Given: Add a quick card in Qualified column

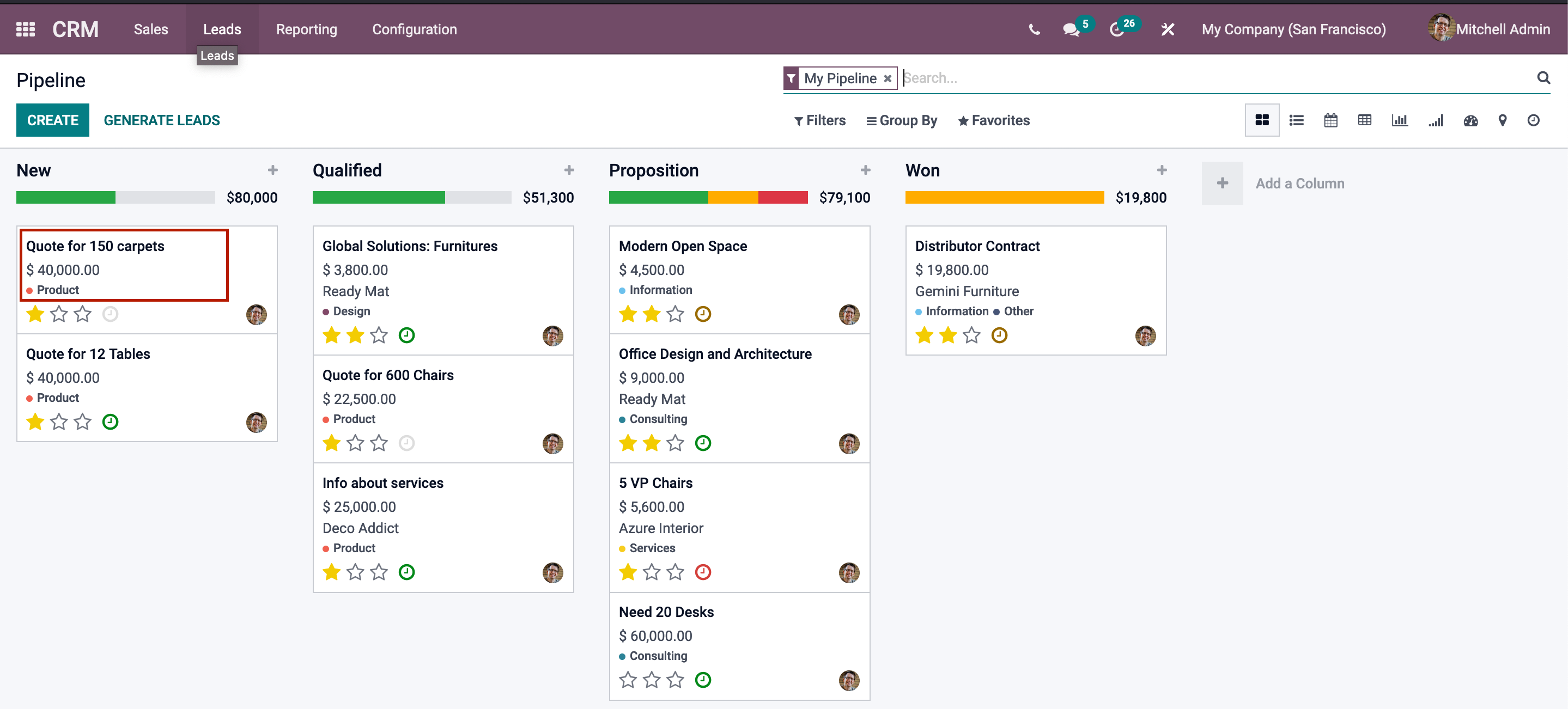Looking at the screenshot, I should coord(569,170).
